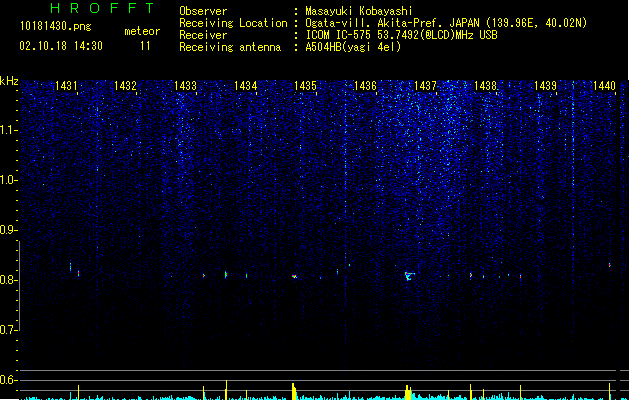This screenshot has height=400, width=629.
Task: Select the A504HB(yagi 4el) antenna text
Action: click(353, 47)
